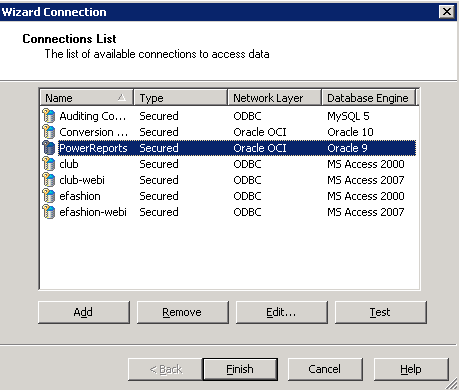Click Oracle OCI in the PowerReports row

(260, 148)
